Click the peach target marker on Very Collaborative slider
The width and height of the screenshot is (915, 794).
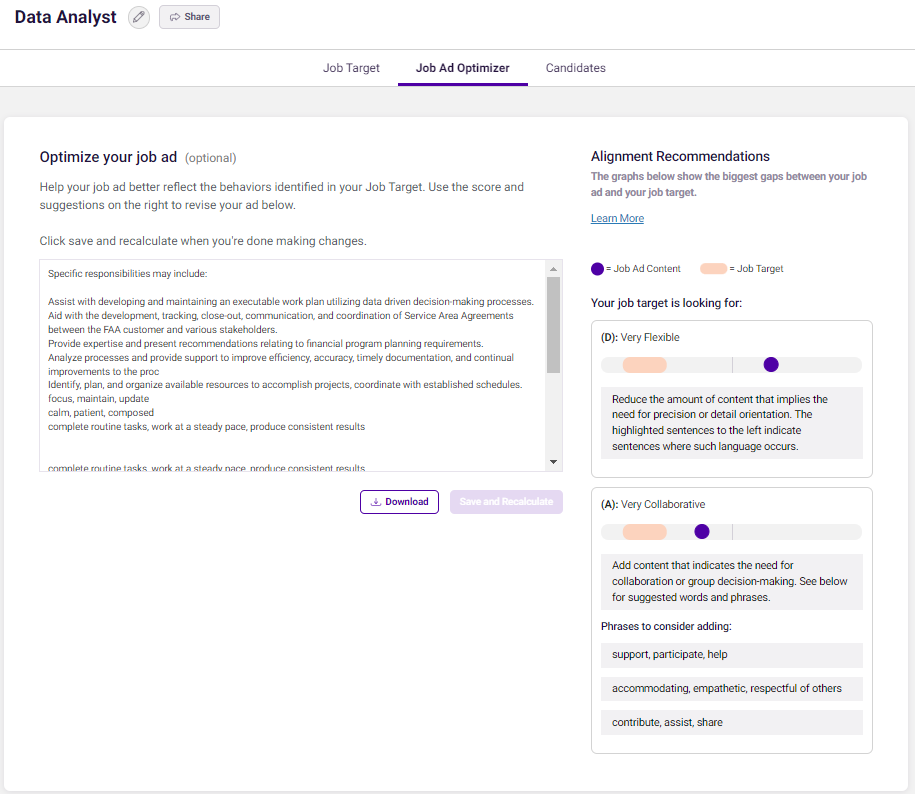[x=644, y=532]
